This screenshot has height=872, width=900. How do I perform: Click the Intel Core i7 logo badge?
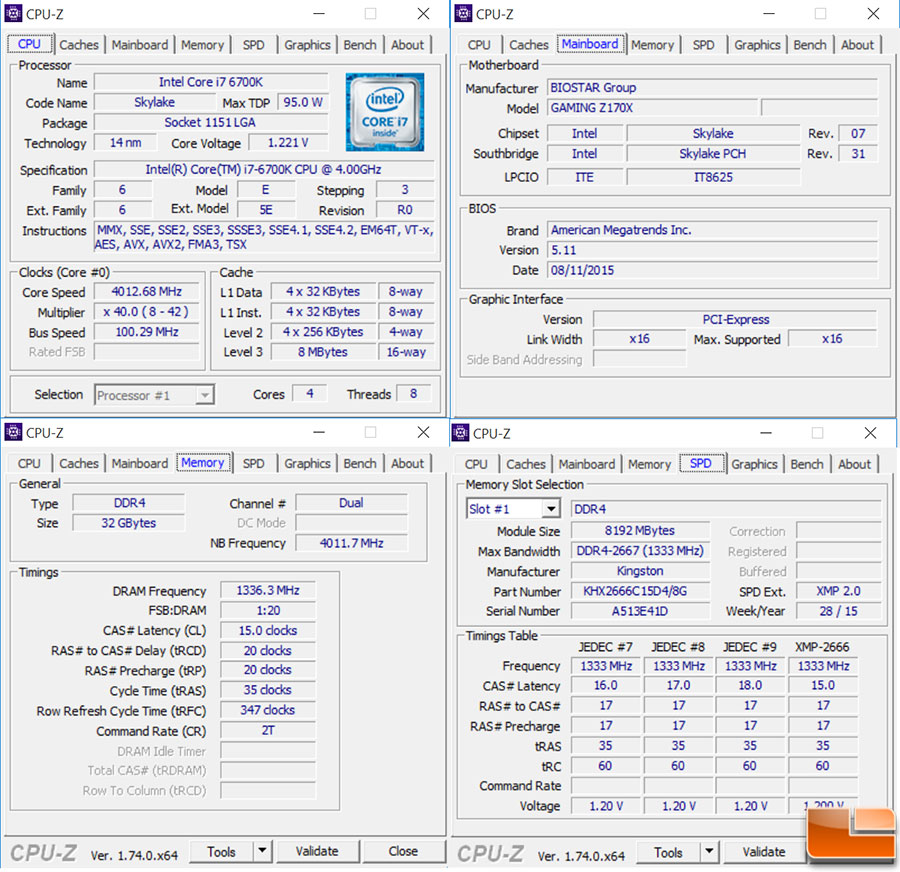[x=385, y=112]
